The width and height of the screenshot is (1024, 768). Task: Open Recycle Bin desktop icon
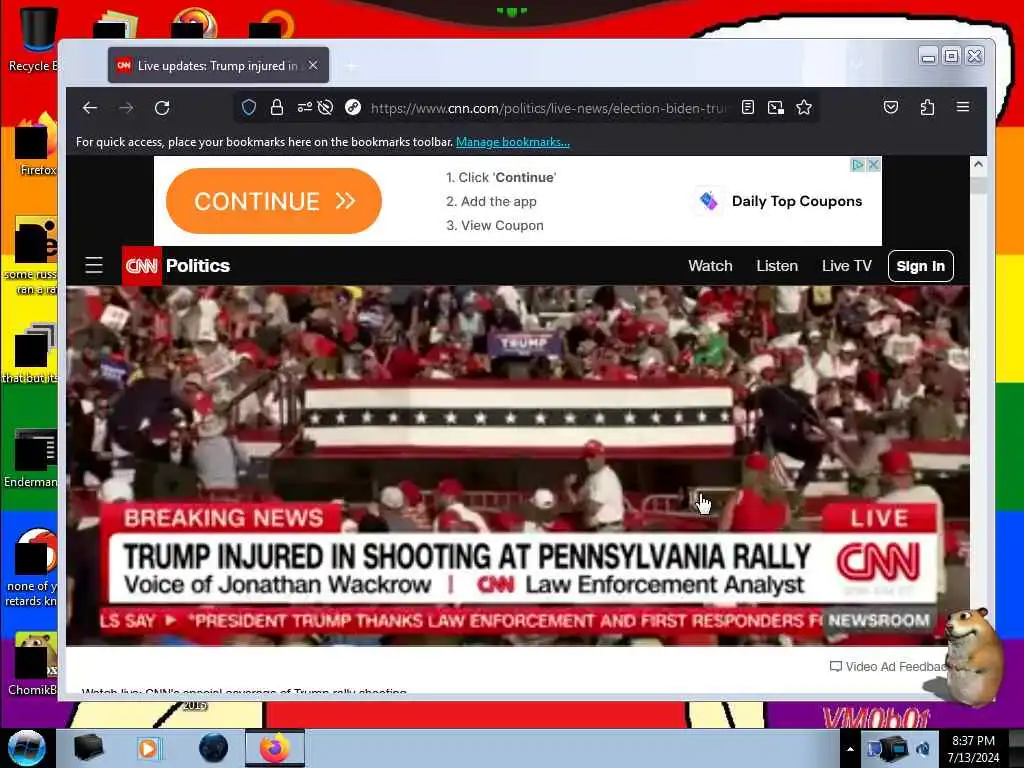point(32,39)
